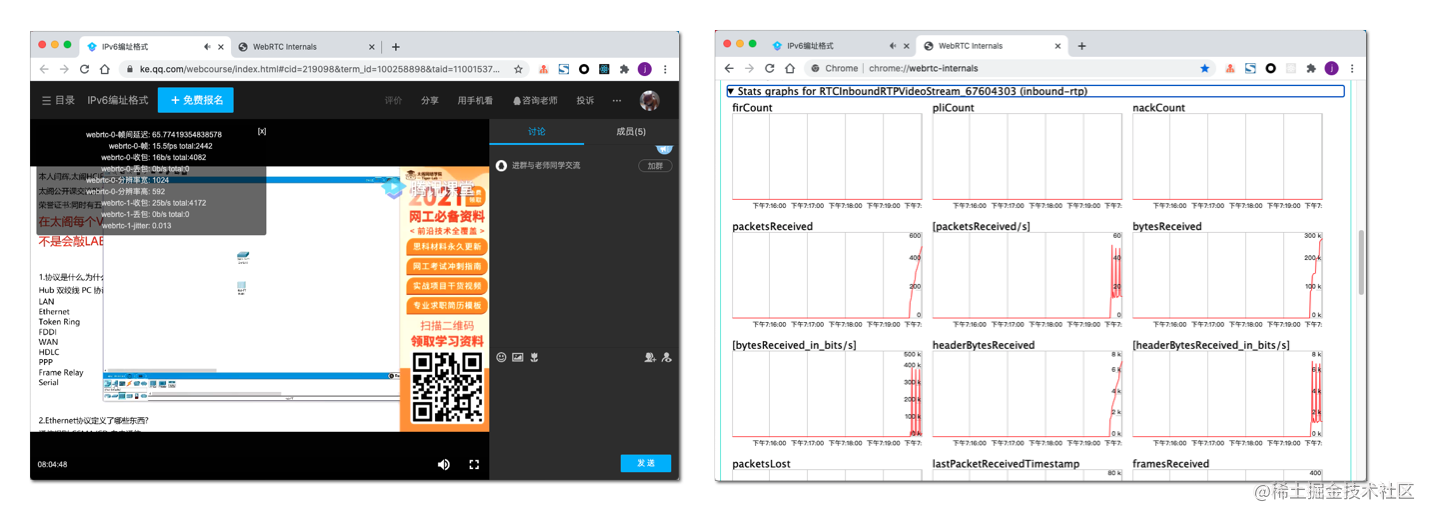Close the IPv6编址格式 tab in the left window

coord(220,46)
